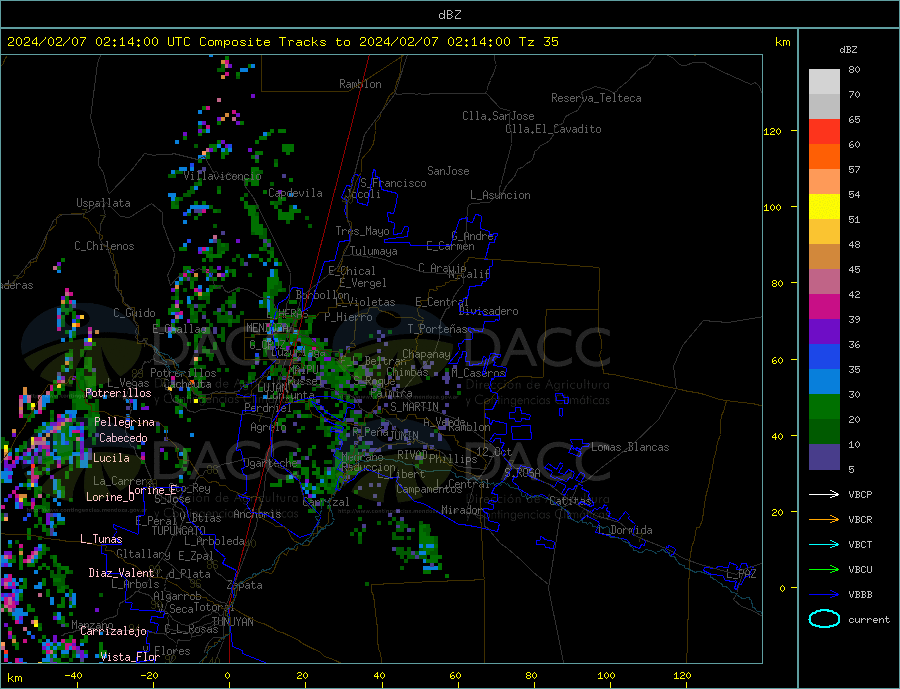Click the S_ROSA label
Screen dimensions: 900x689
(x=522, y=473)
